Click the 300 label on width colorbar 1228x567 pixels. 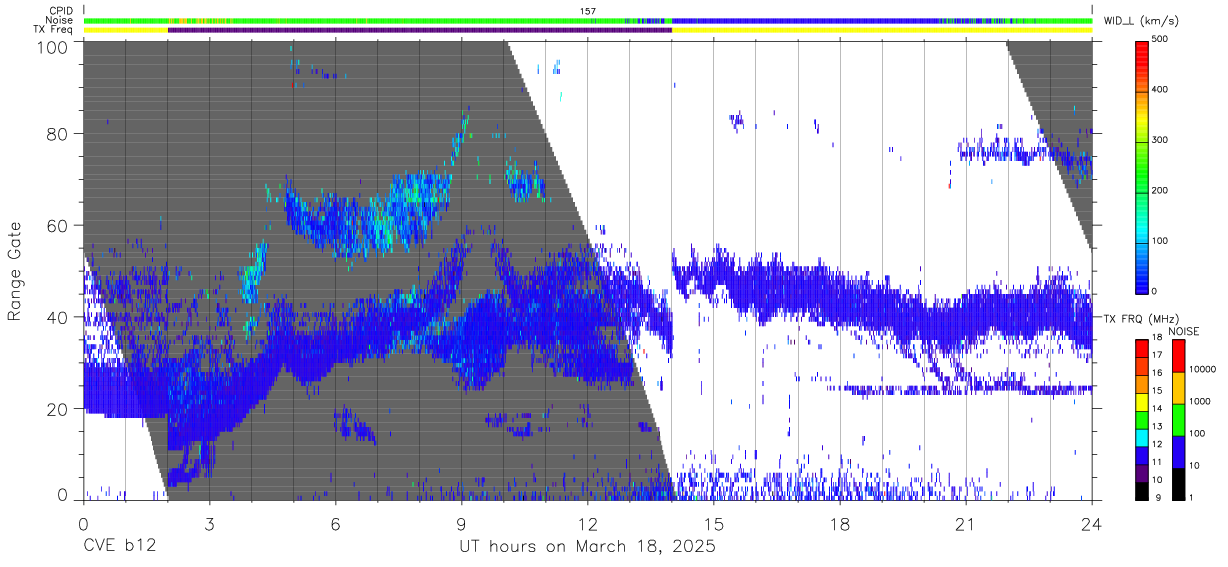[x=1160, y=139]
